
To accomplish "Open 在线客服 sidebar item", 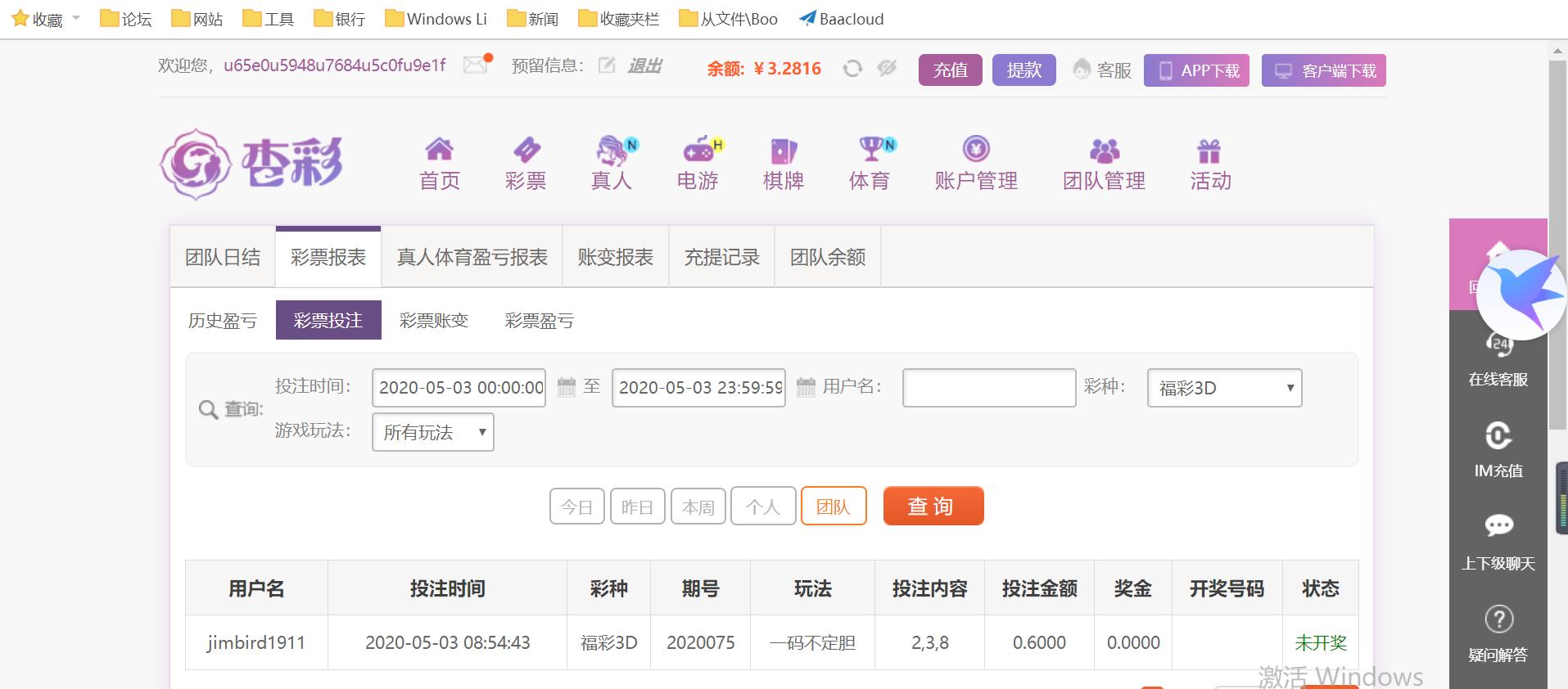I will coord(1498,360).
